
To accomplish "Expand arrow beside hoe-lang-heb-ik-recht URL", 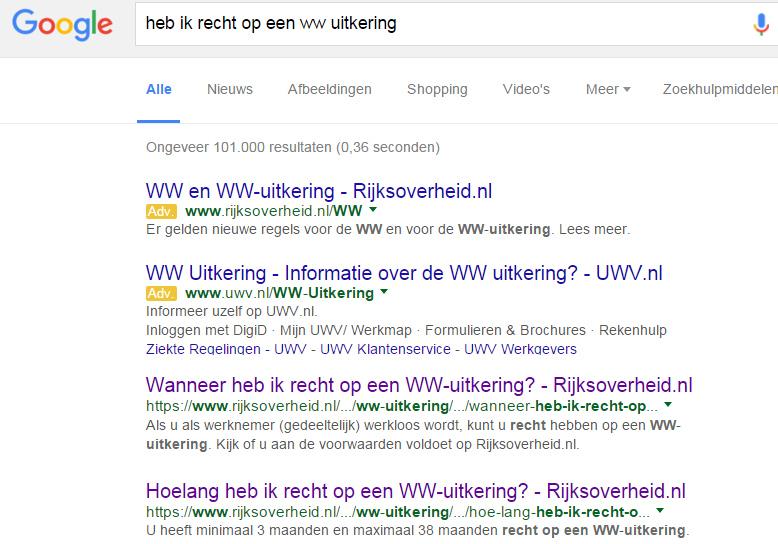I will pyautogui.click(x=660, y=511).
